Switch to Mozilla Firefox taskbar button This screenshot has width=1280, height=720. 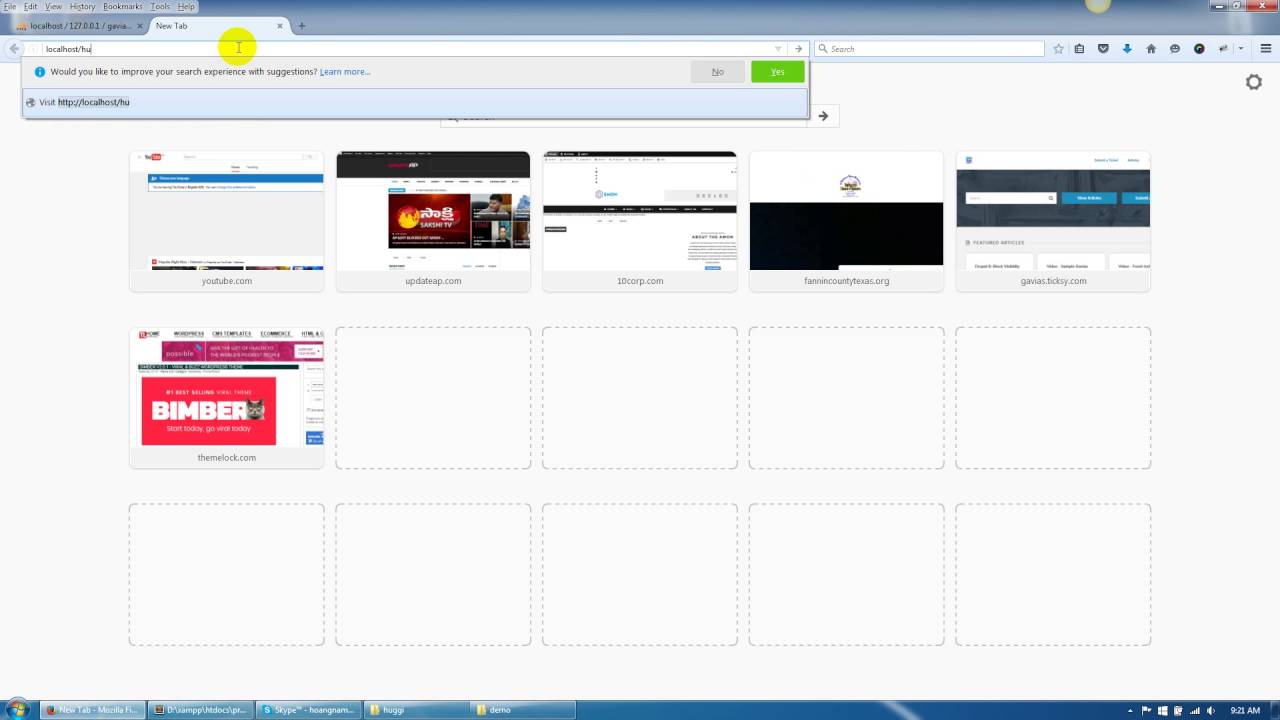tap(92, 710)
